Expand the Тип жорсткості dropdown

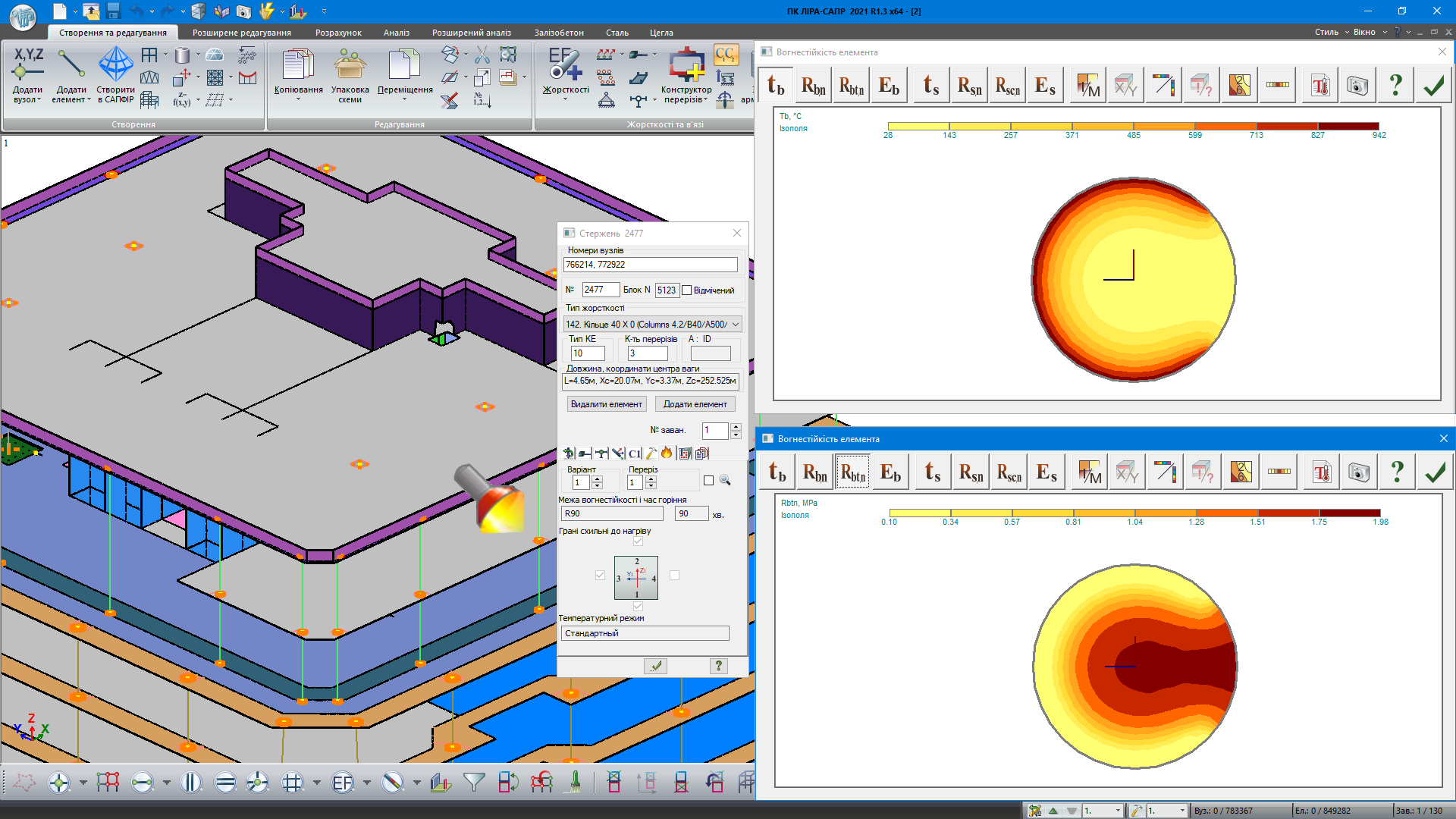pos(735,325)
